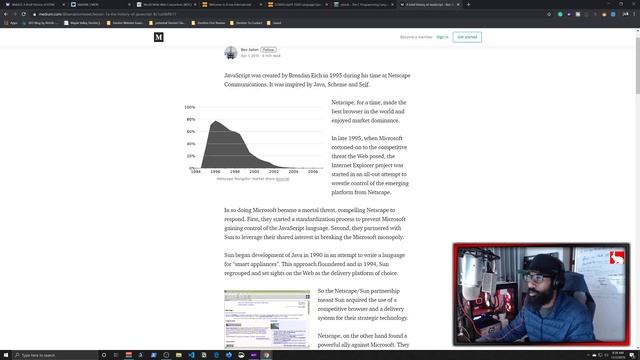Open File Explorer folder icon in taskbar
640x360 pixels.
tap(178, 355)
